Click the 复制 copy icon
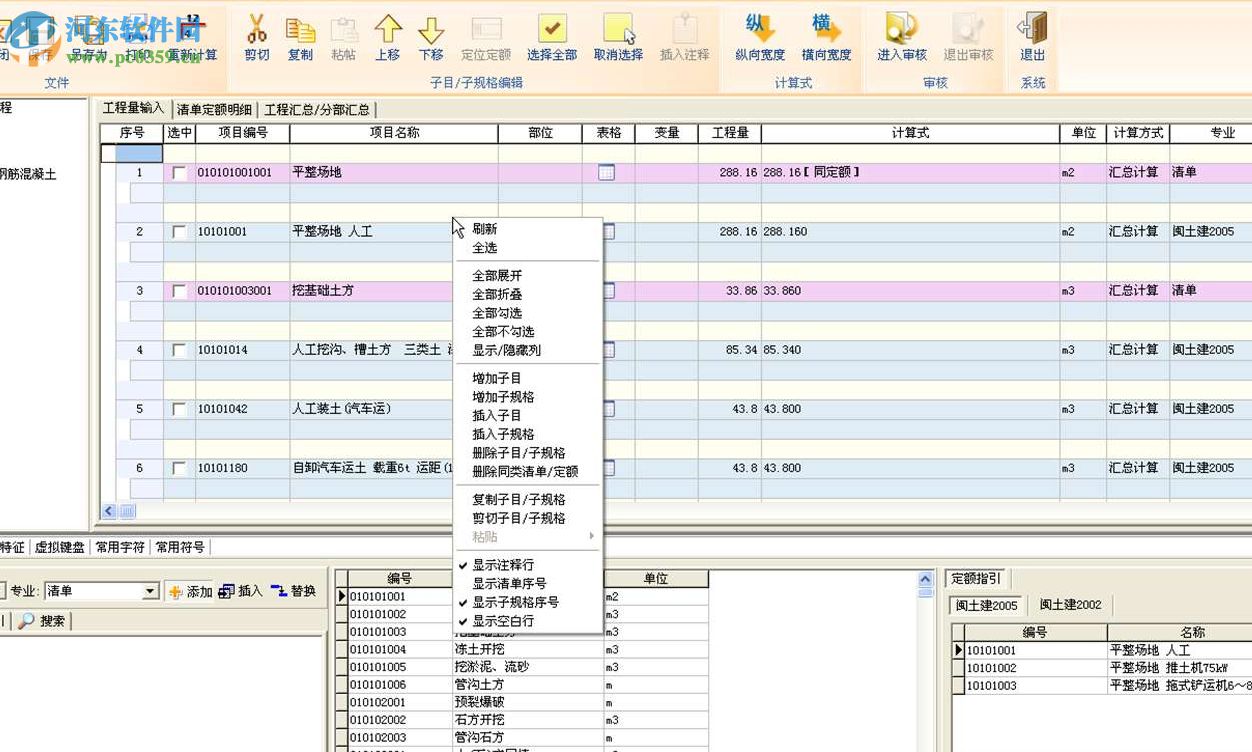Image resolution: width=1252 pixels, height=752 pixels. click(x=300, y=38)
